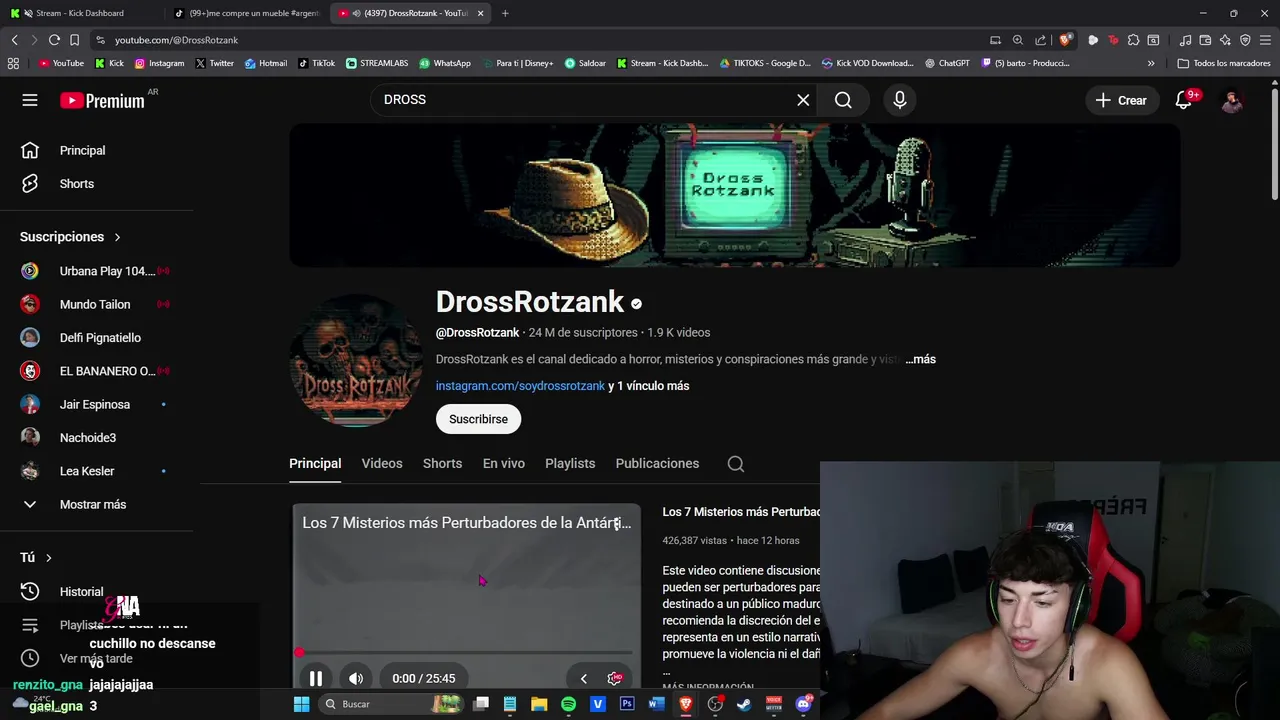Click the video progress bar

465,653
